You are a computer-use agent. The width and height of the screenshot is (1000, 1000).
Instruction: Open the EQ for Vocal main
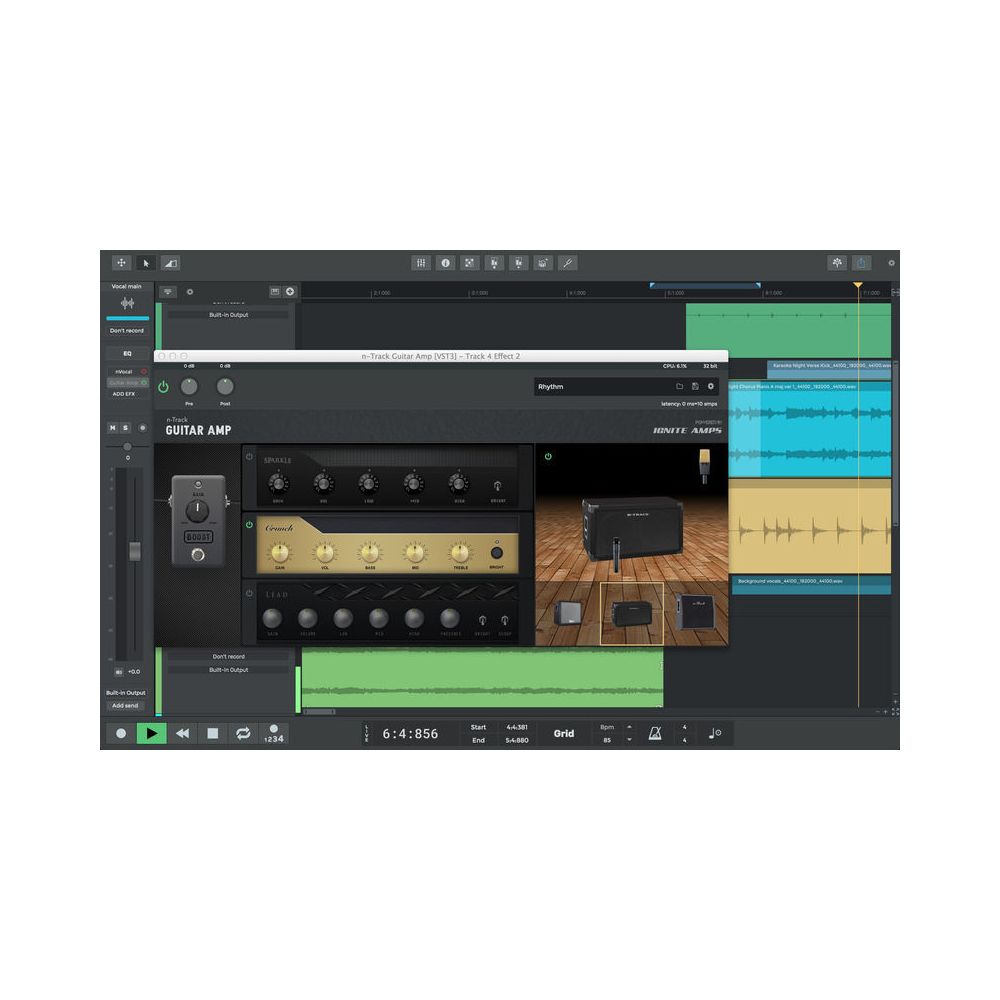(x=127, y=353)
